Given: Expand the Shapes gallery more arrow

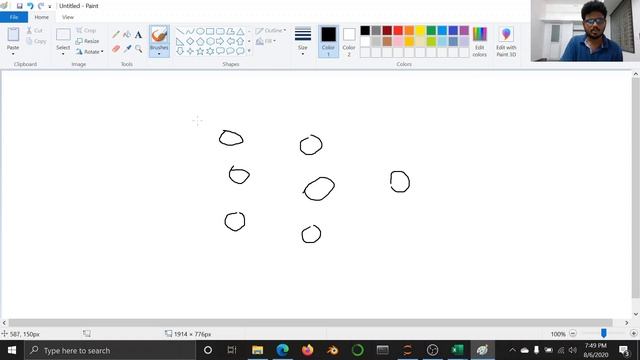Looking at the screenshot, I should [x=249, y=51].
